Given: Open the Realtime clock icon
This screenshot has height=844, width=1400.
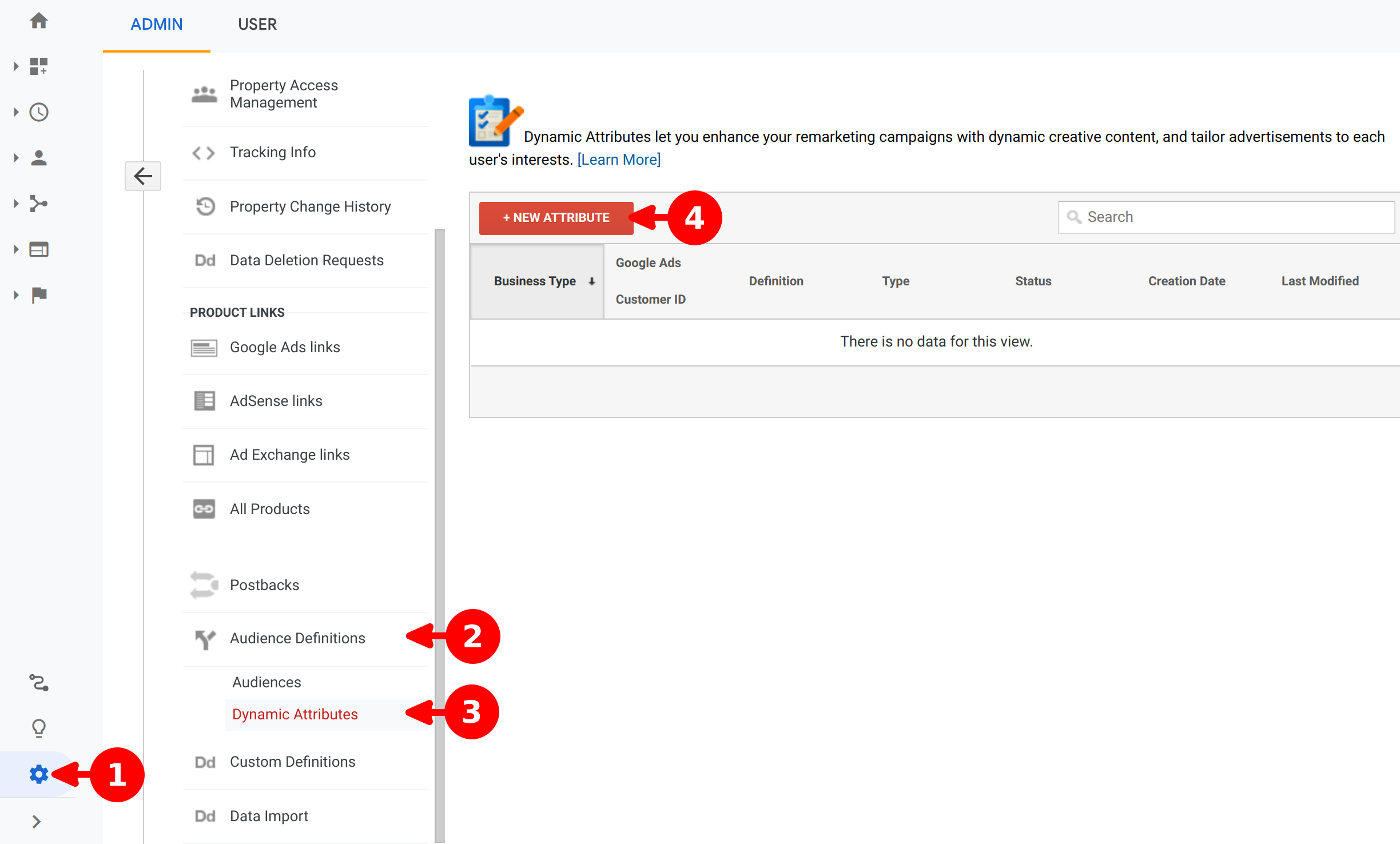Looking at the screenshot, I should coord(39,112).
